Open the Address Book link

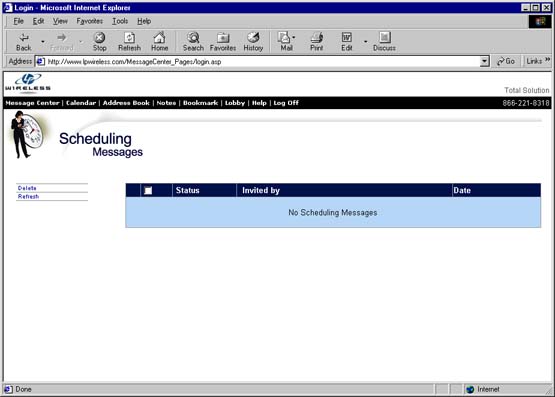[x=126, y=103]
